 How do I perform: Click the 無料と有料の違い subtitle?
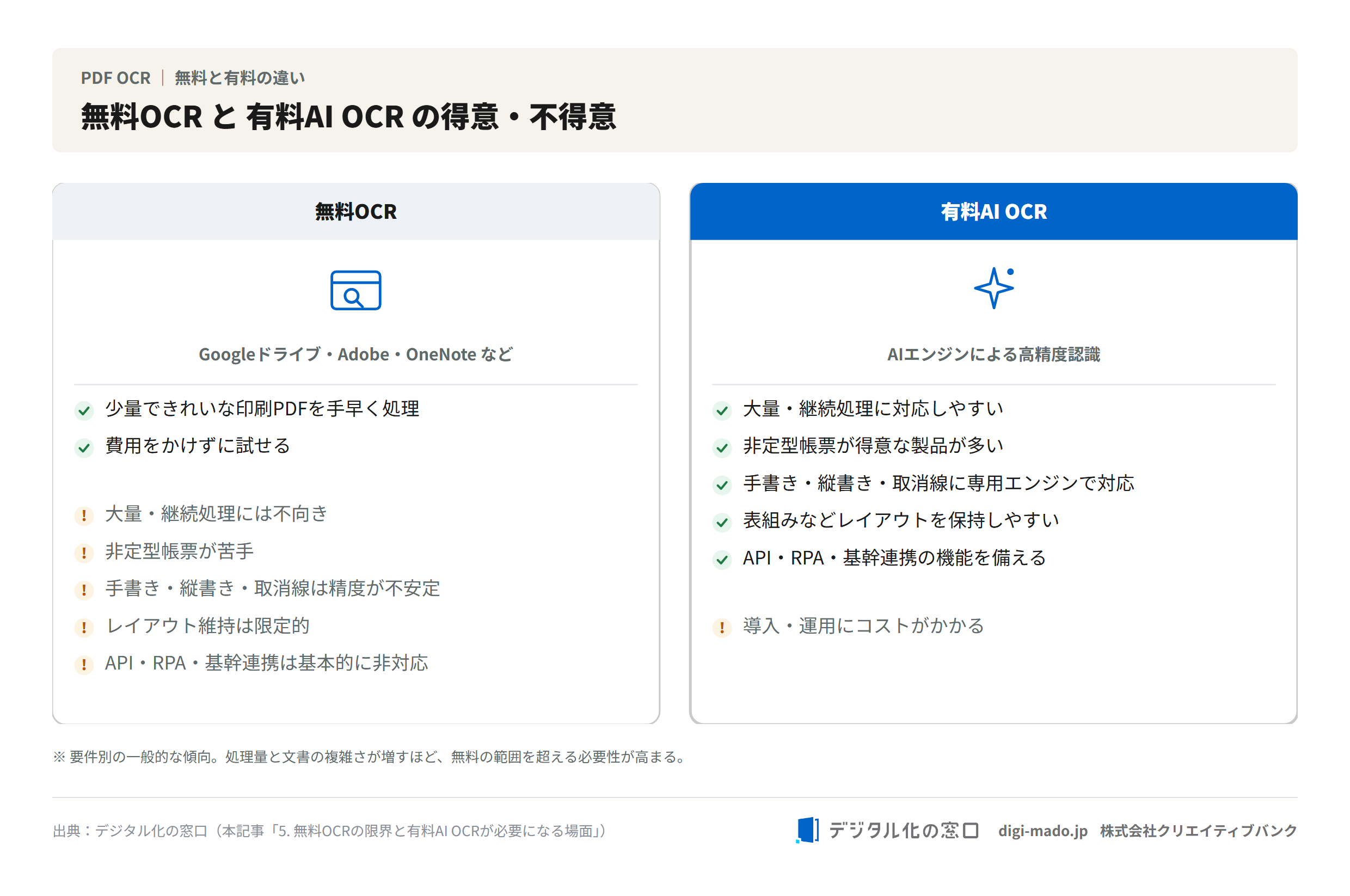[240, 78]
